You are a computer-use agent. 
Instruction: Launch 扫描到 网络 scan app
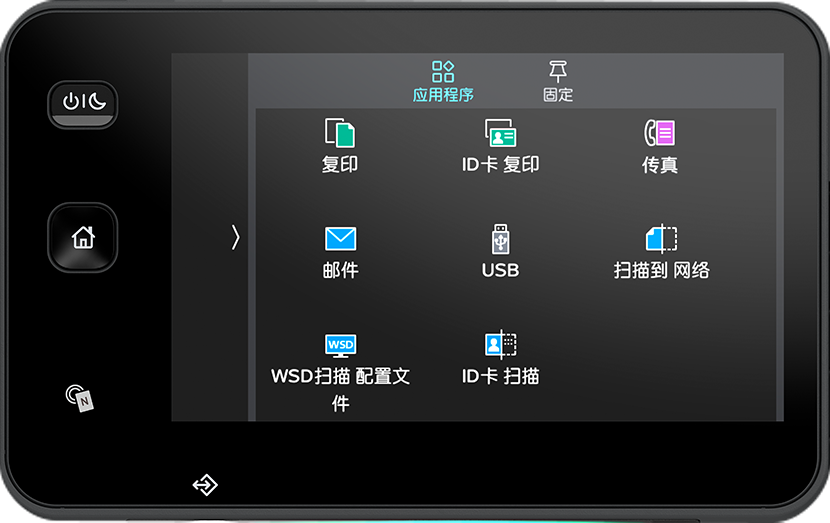click(661, 251)
